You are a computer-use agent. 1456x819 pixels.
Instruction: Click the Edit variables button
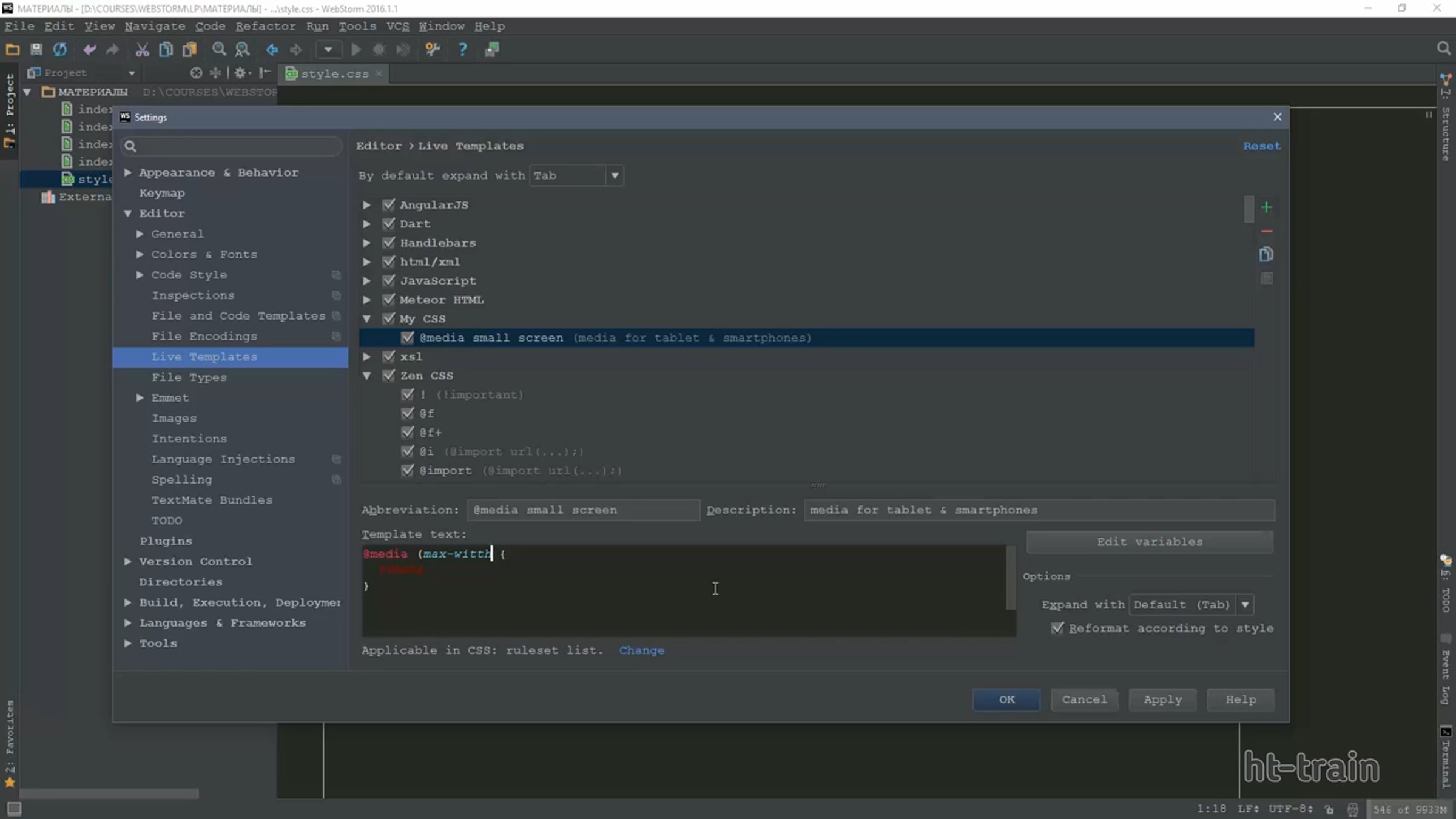click(1149, 542)
